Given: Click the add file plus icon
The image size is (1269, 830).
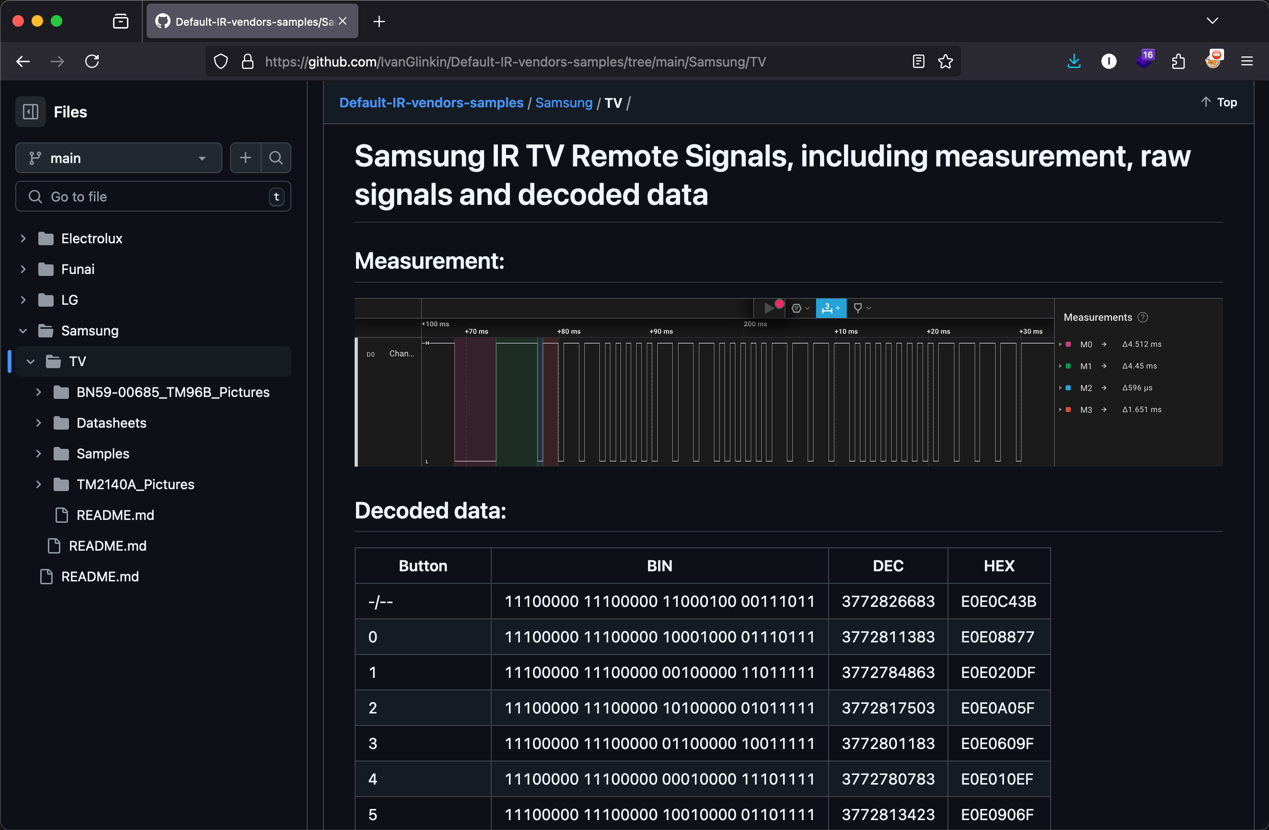Looking at the screenshot, I should click(245, 158).
